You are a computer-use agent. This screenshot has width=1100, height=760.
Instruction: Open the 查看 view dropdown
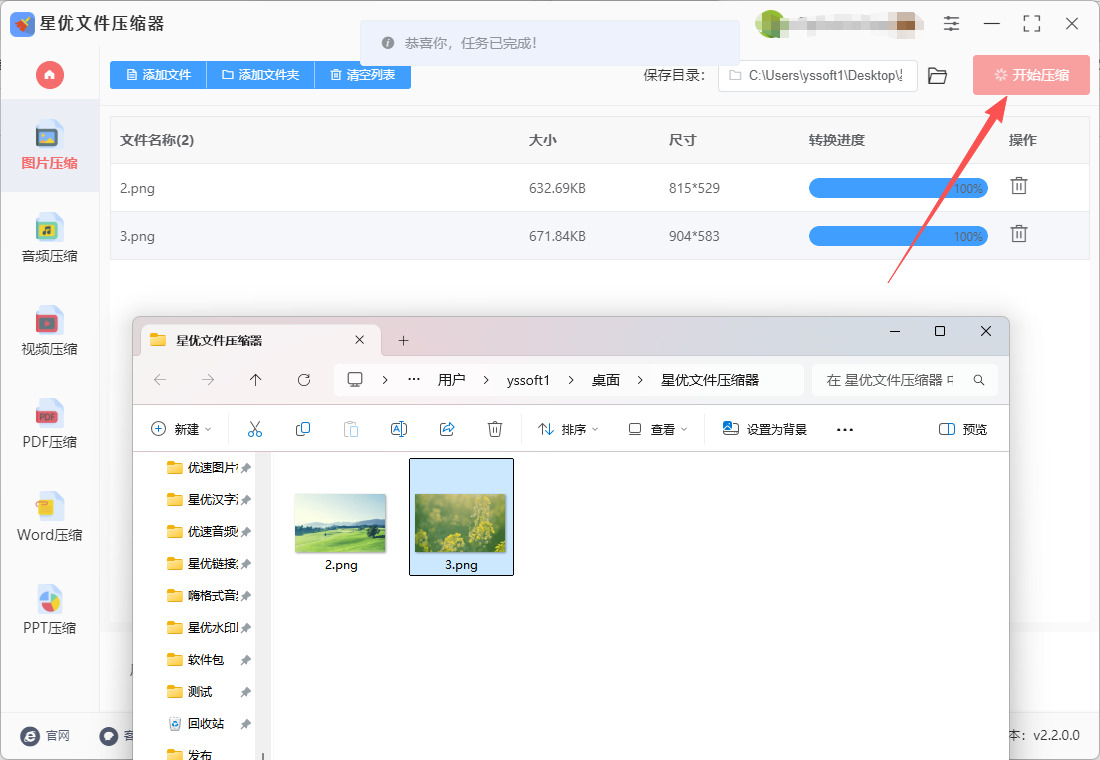tap(658, 429)
